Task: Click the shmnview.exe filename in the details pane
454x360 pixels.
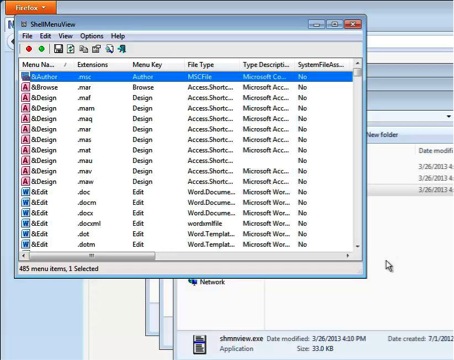Action: [x=241, y=338]
